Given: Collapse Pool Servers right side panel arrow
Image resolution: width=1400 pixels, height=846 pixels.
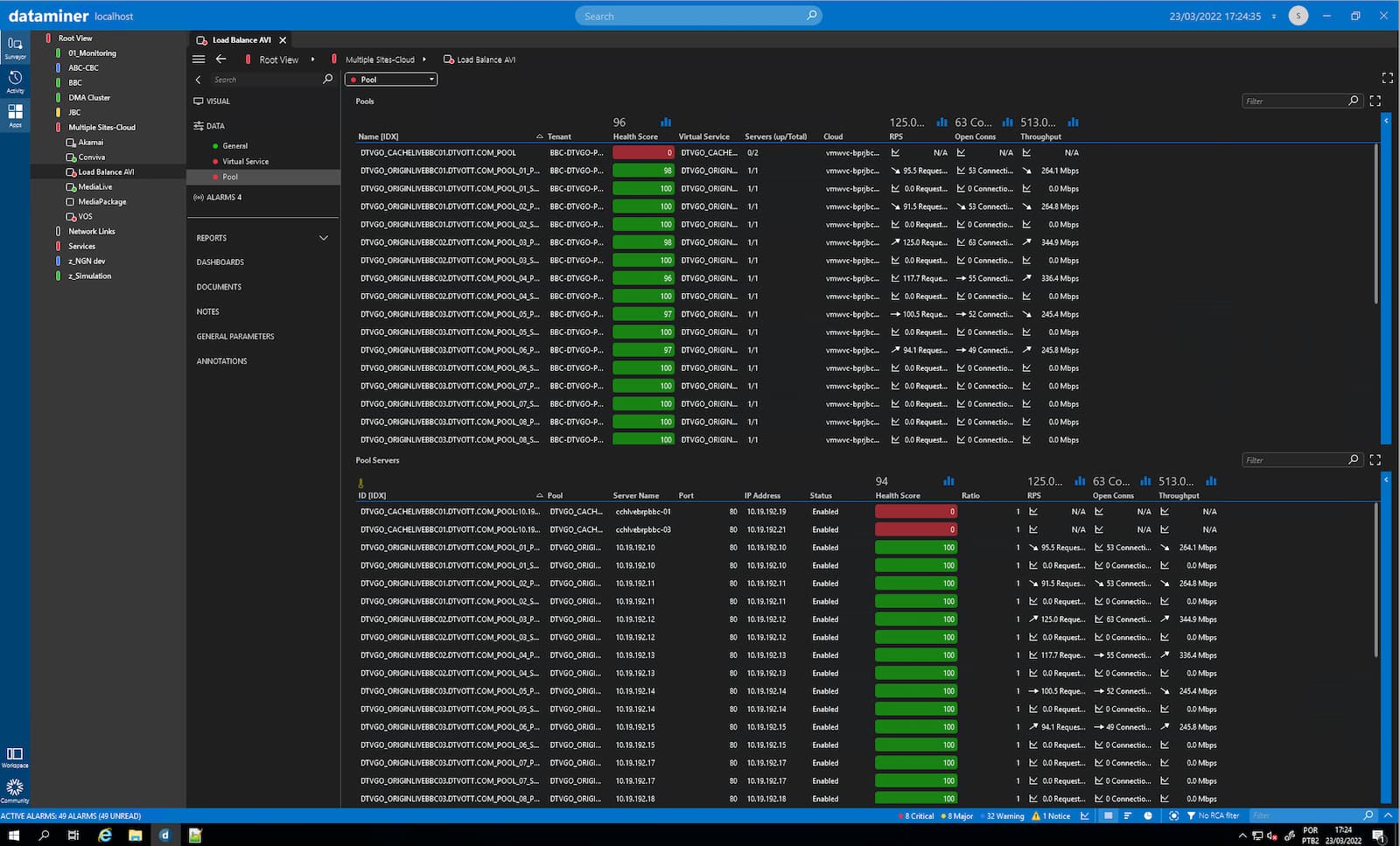Looking at the screenshot, I should coord(1386,479).
